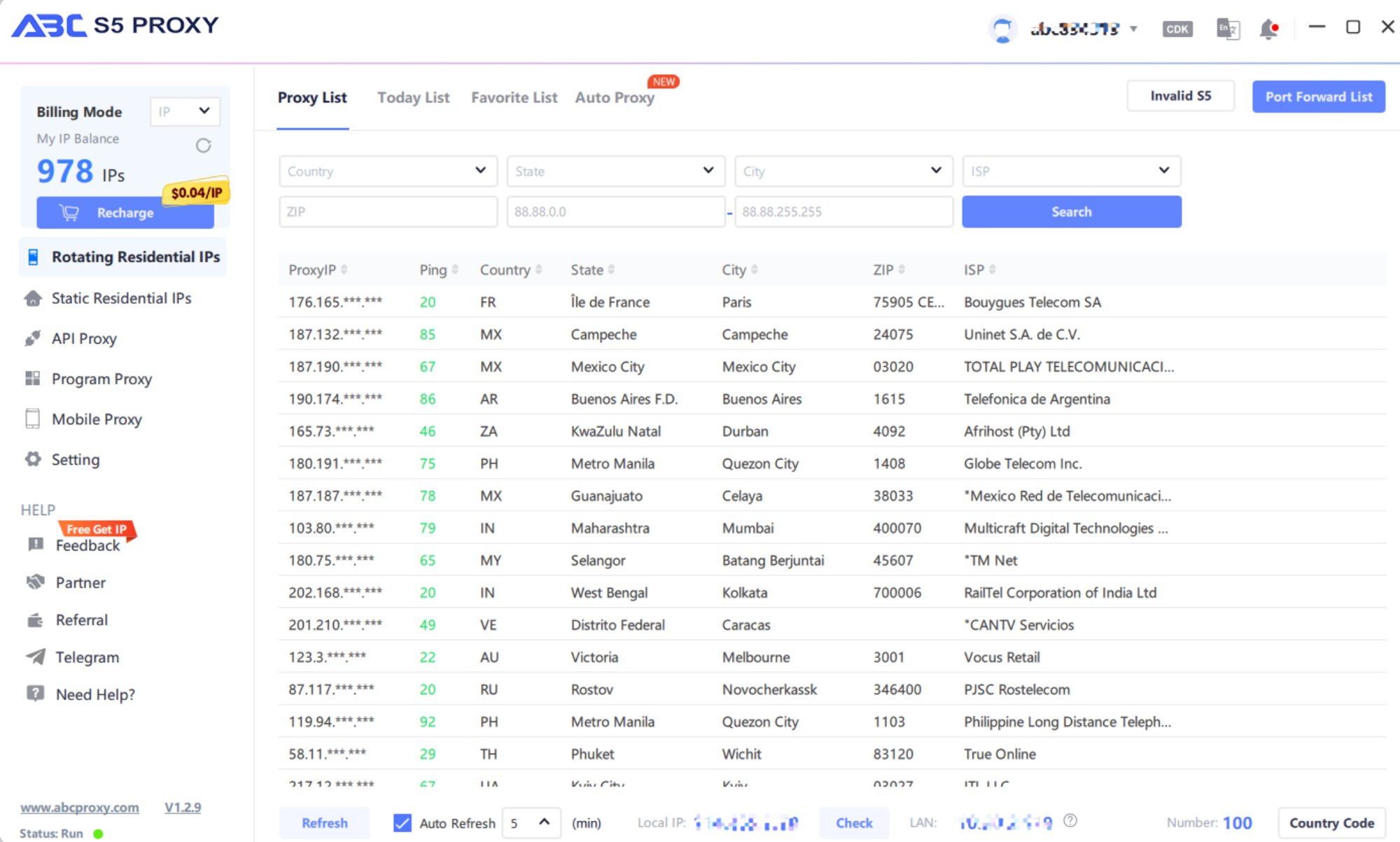Screen dimensions: 1400x842
Task: Open the Invalid S5 list
Action: (x=1181, y=96)
